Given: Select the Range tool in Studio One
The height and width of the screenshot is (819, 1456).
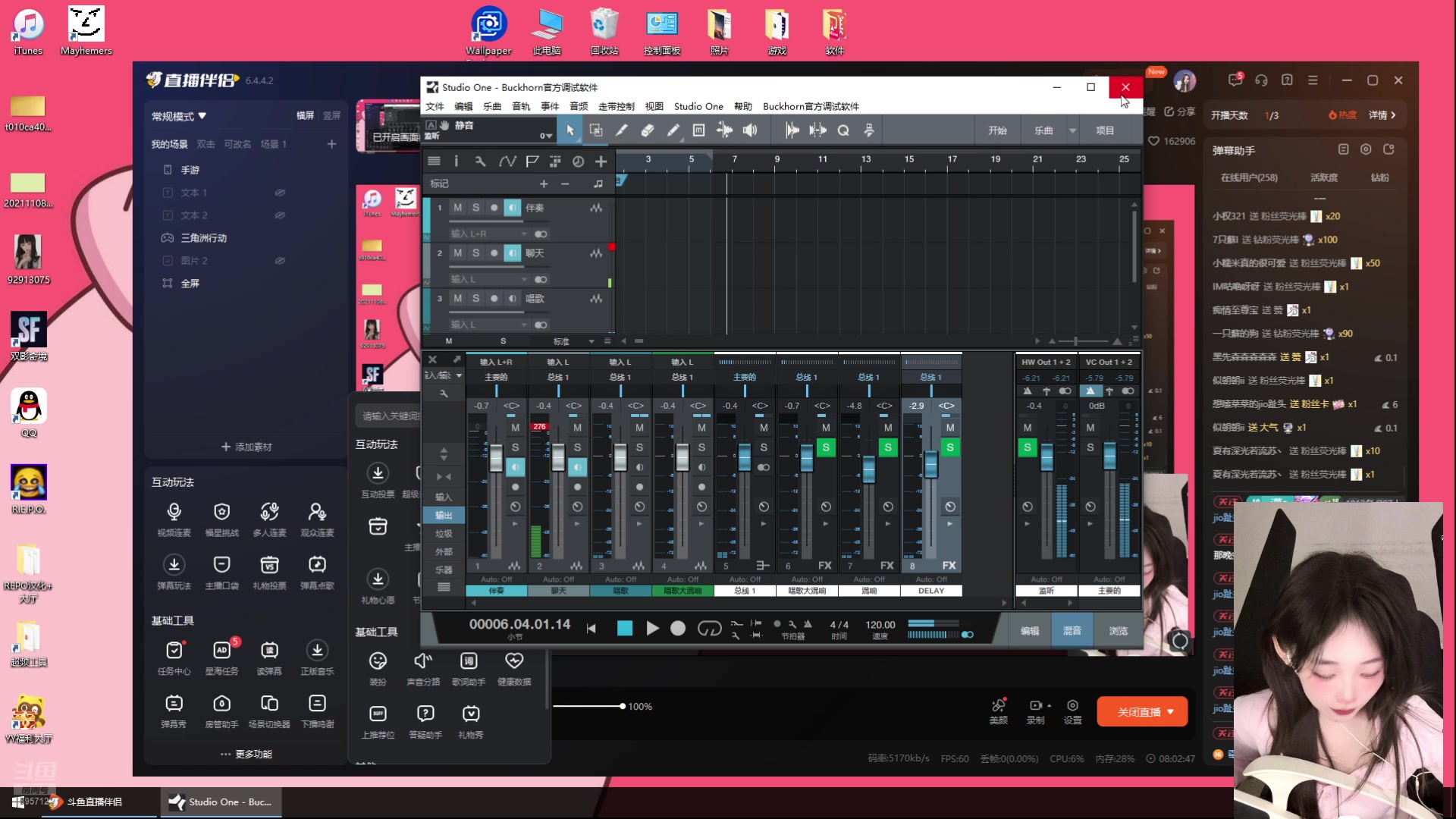Looking at the screenshot, I should tap(596, 130).
